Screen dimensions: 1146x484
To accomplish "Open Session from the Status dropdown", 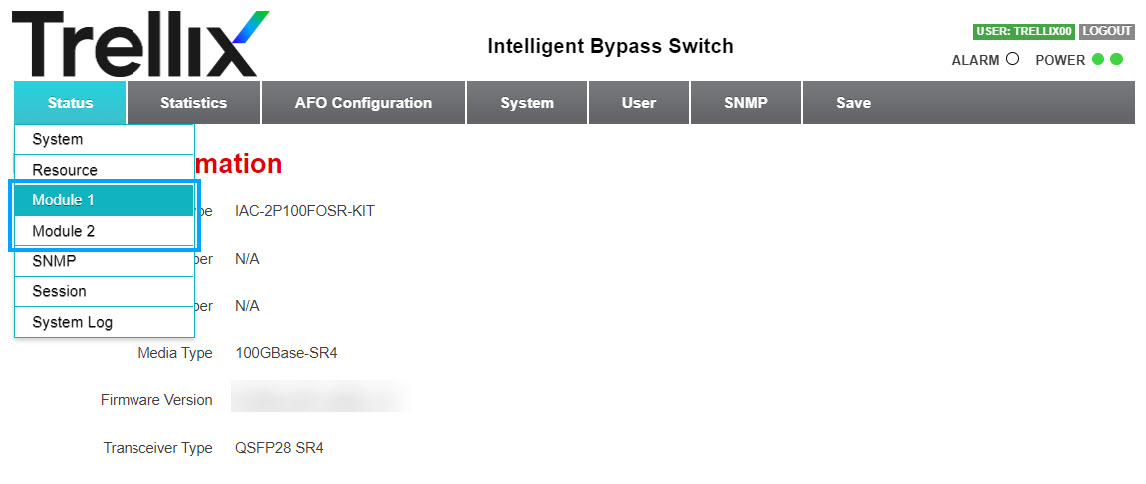I will (104, 291).
